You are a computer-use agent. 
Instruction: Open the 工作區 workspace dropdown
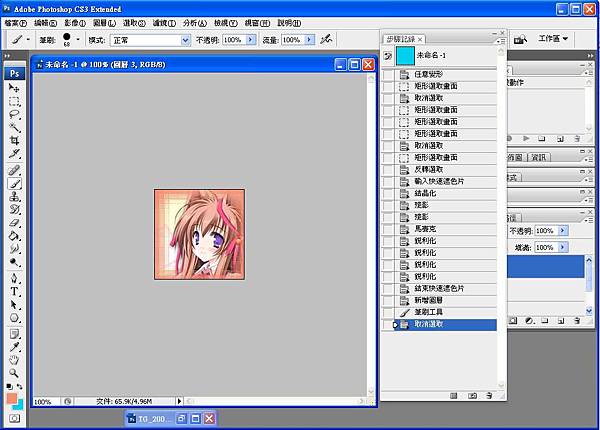(x=553, y=39)
